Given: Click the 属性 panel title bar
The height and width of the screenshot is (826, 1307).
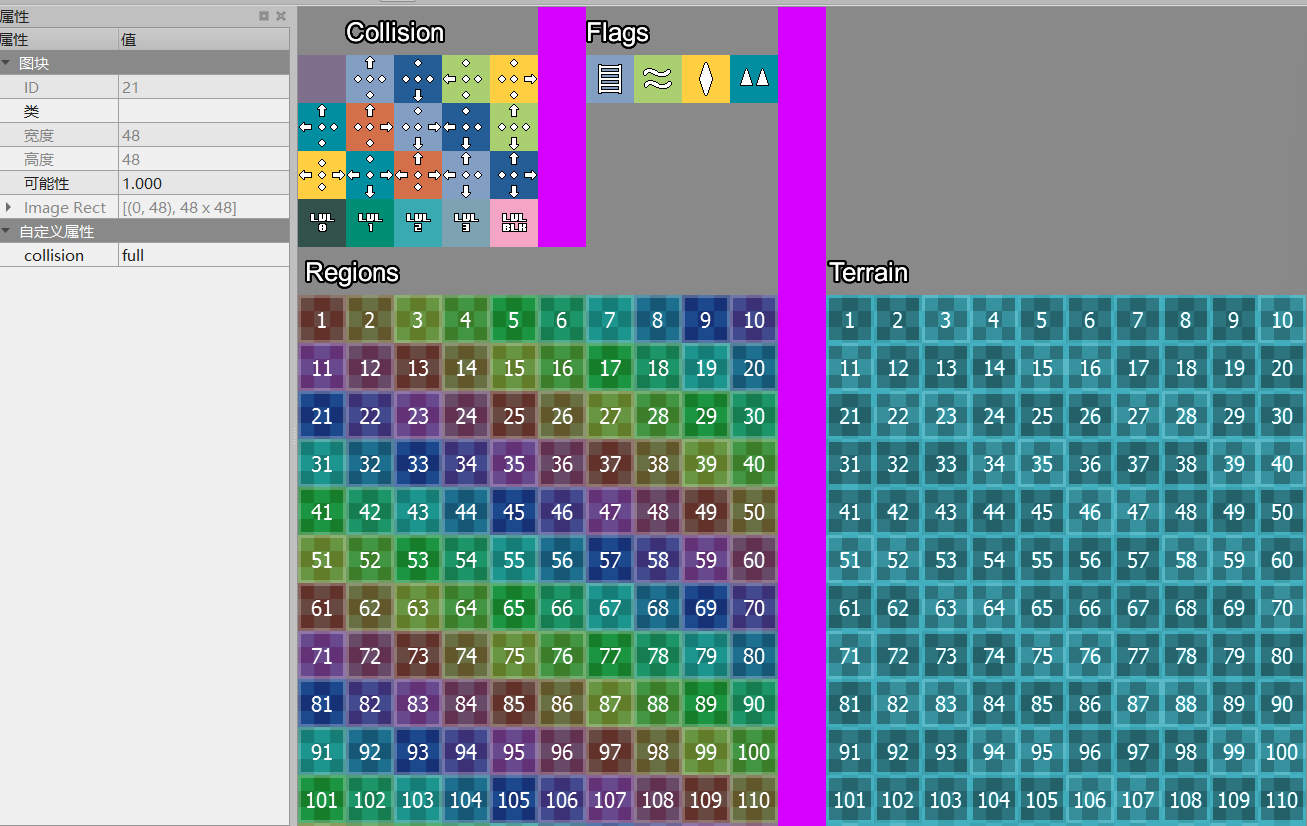Looking at the screenshot, I should [100, 16].
